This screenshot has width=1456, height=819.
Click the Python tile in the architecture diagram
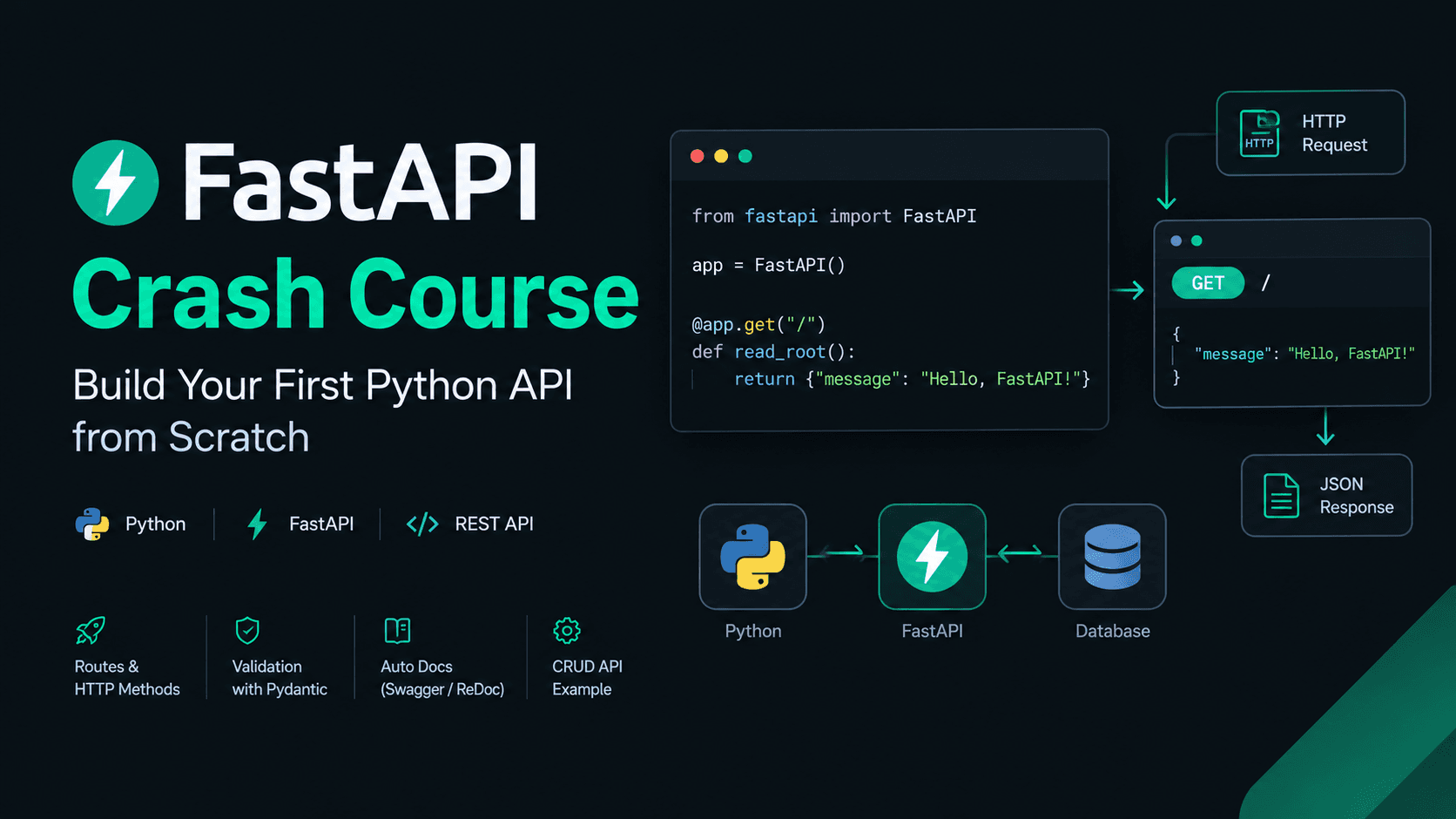(x=753, y=557)
